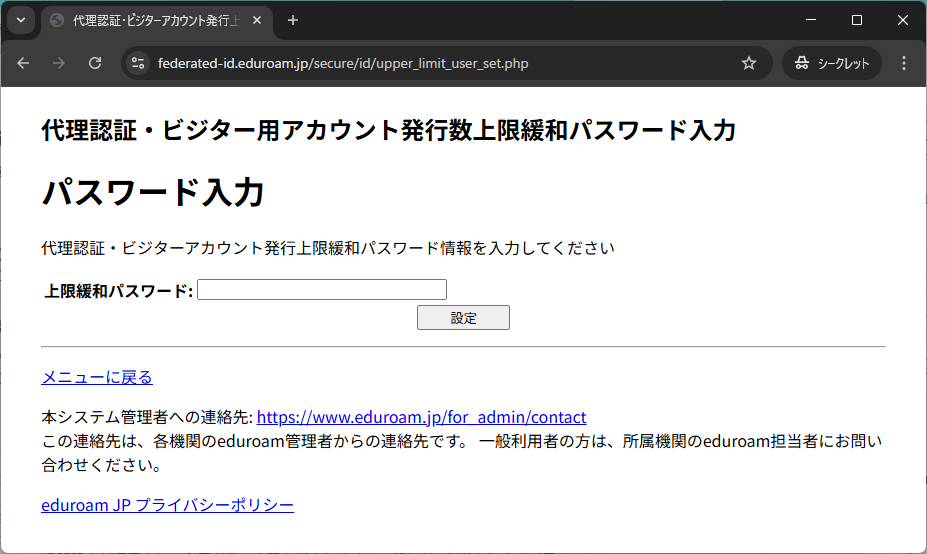View site information icon in address bar
The height and width of the screenshot is (554, 927).
click(x=139, y=63)
